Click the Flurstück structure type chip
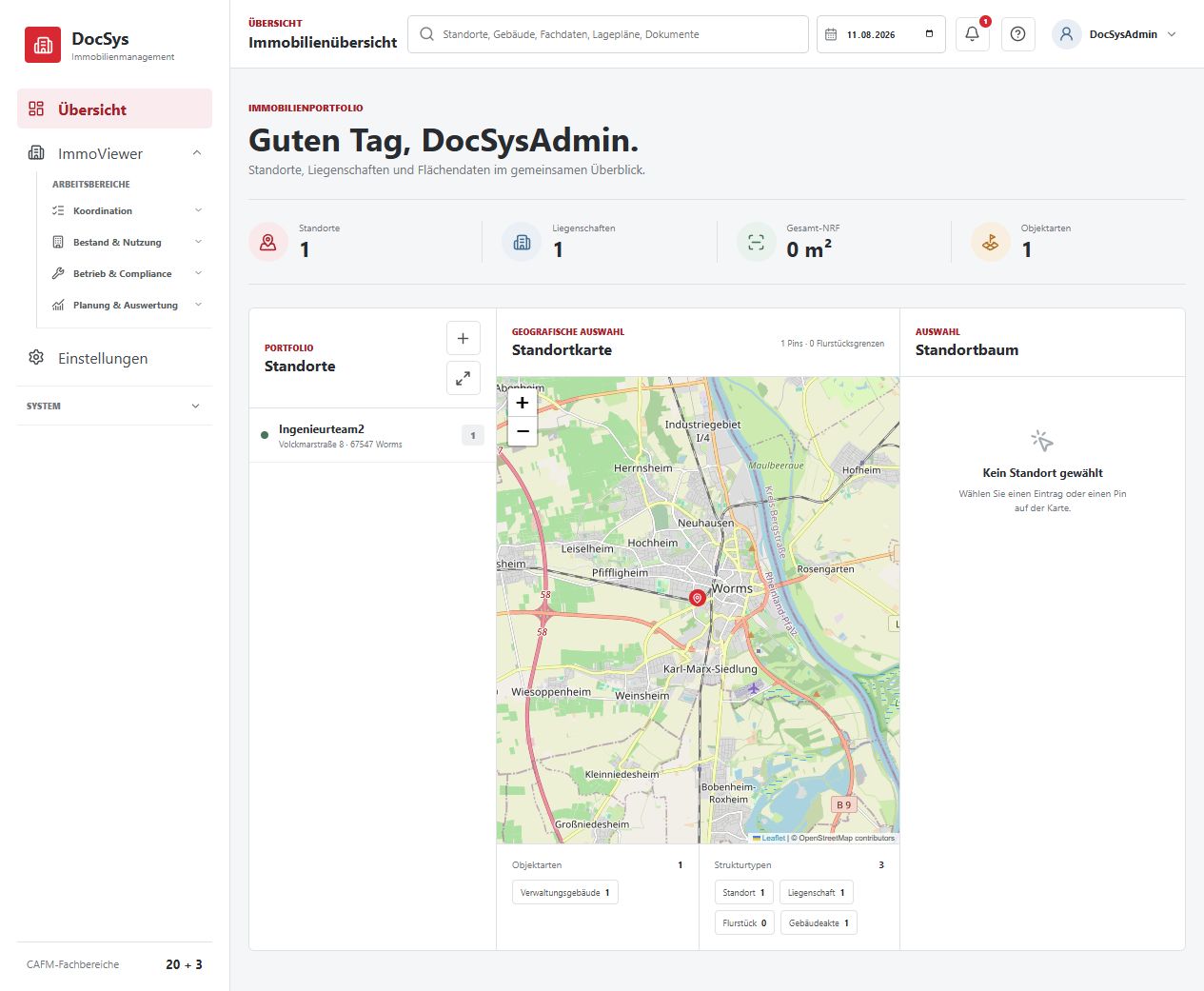The height and width of the screenshot is (991, 1204). pos(744,922)
